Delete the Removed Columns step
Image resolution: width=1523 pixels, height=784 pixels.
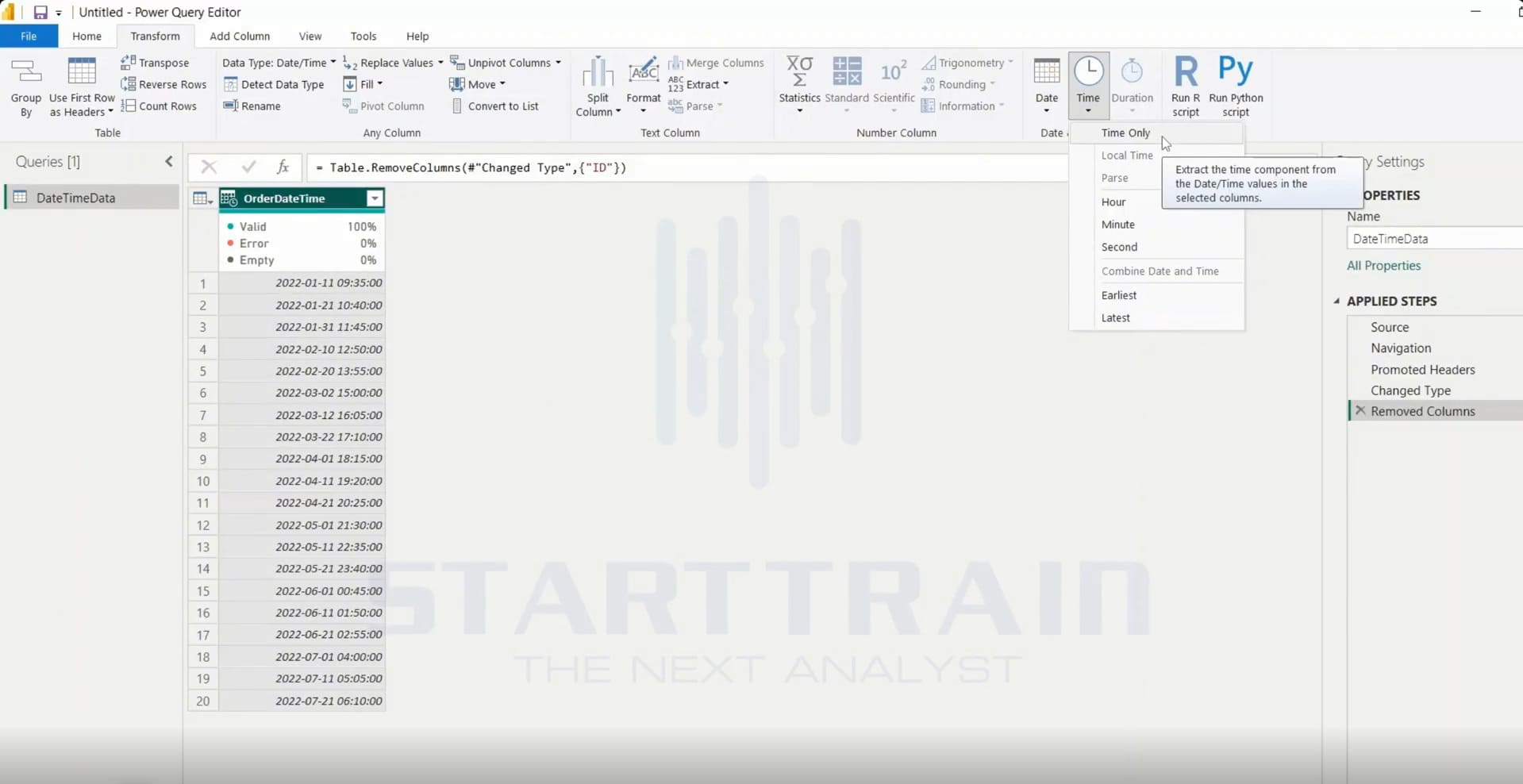[1360, 410]
